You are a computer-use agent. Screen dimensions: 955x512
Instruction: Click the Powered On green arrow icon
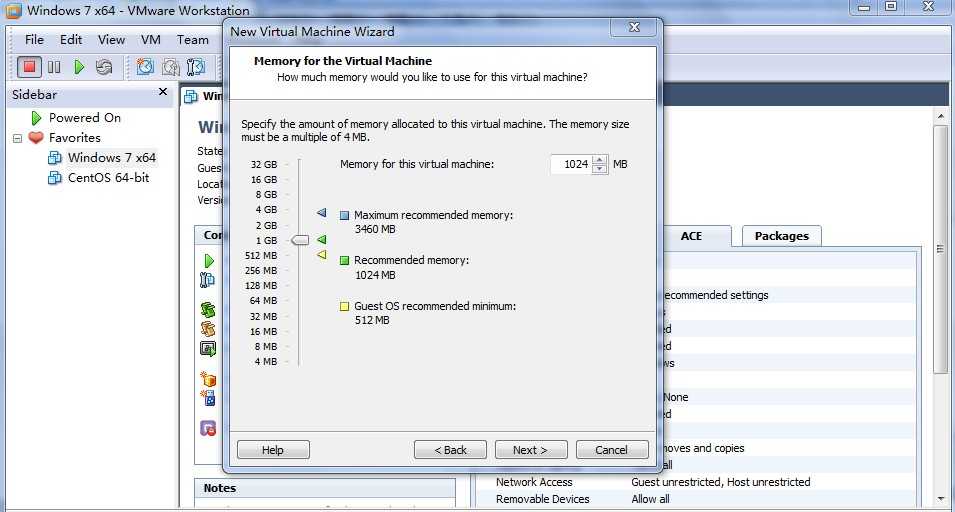(x=37, y=117)
